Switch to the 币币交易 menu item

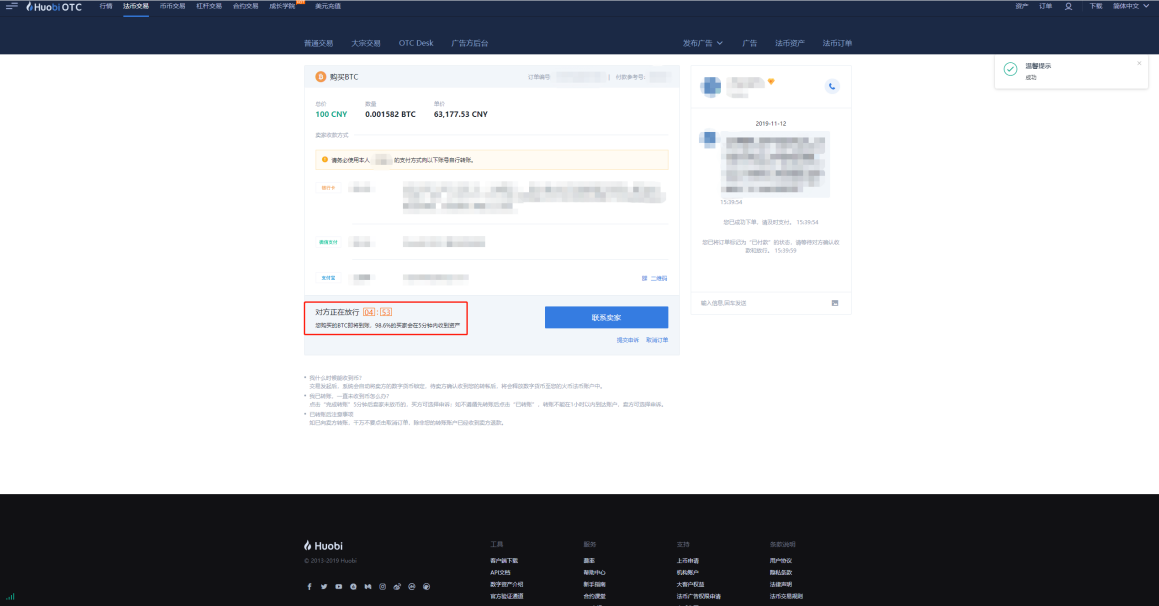point(172,6)
